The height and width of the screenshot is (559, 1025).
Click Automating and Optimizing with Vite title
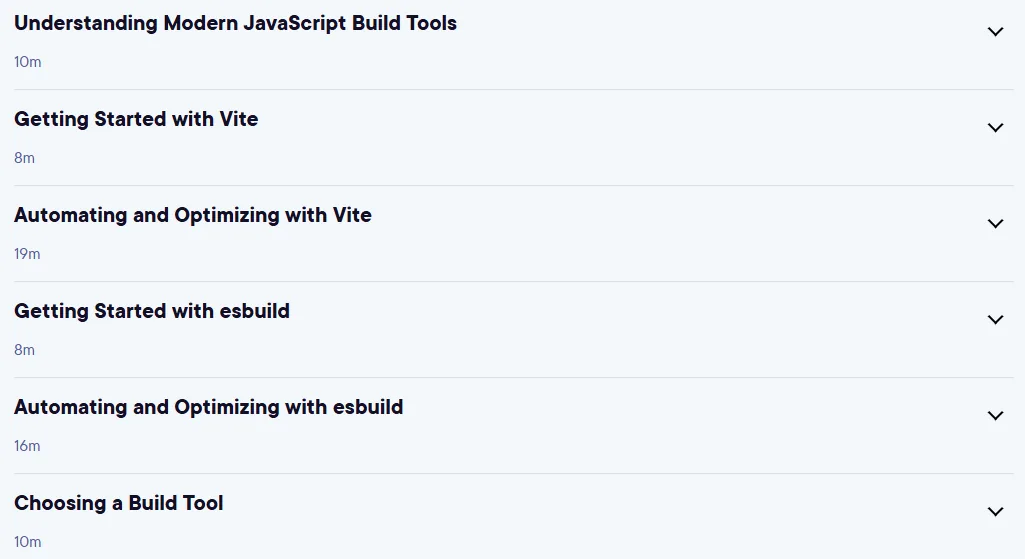point(193,216)
